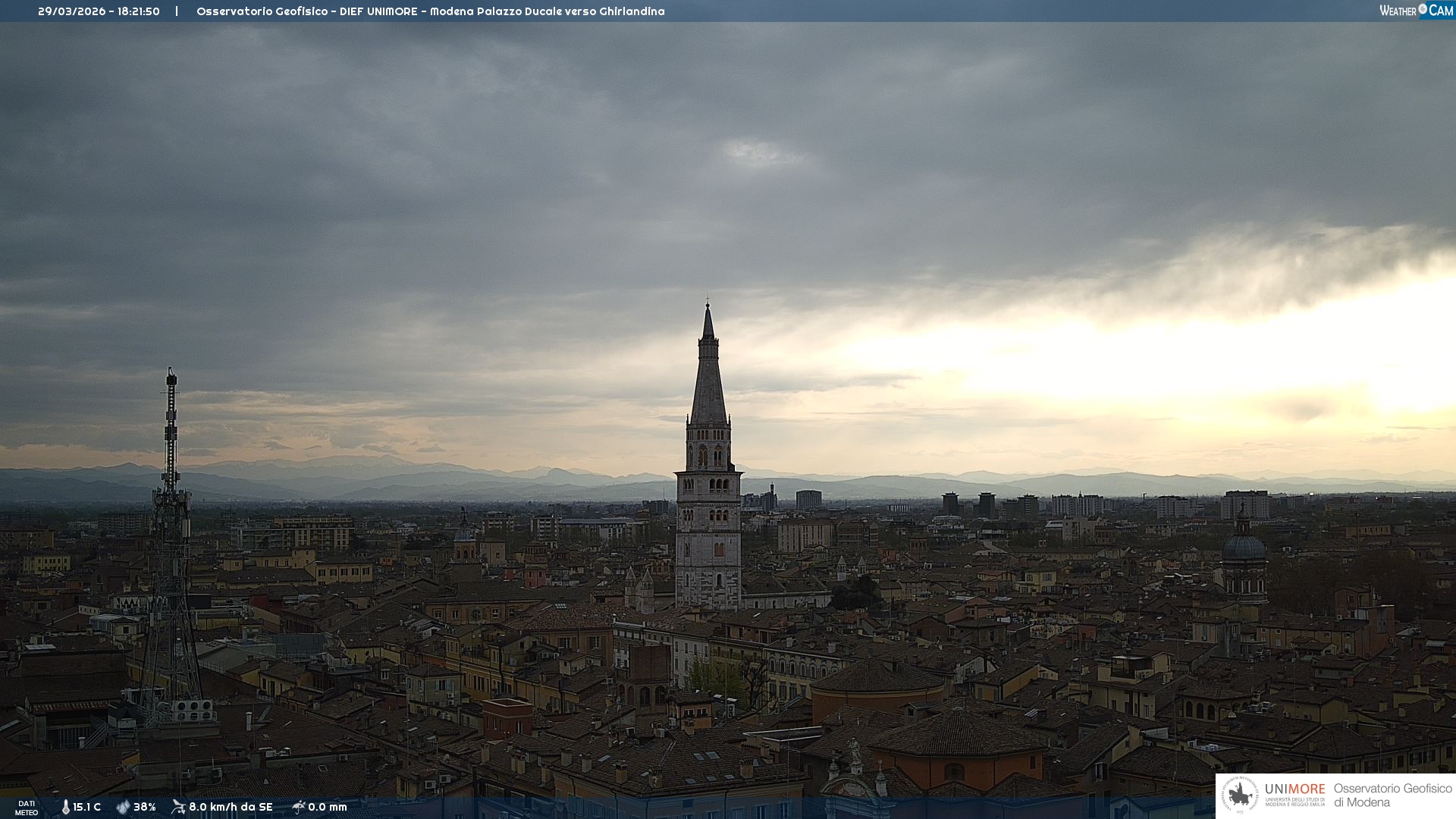Click the thermometer temperature icon
Viewport: 1456px width, 819px height.
[x=66, y=808]
